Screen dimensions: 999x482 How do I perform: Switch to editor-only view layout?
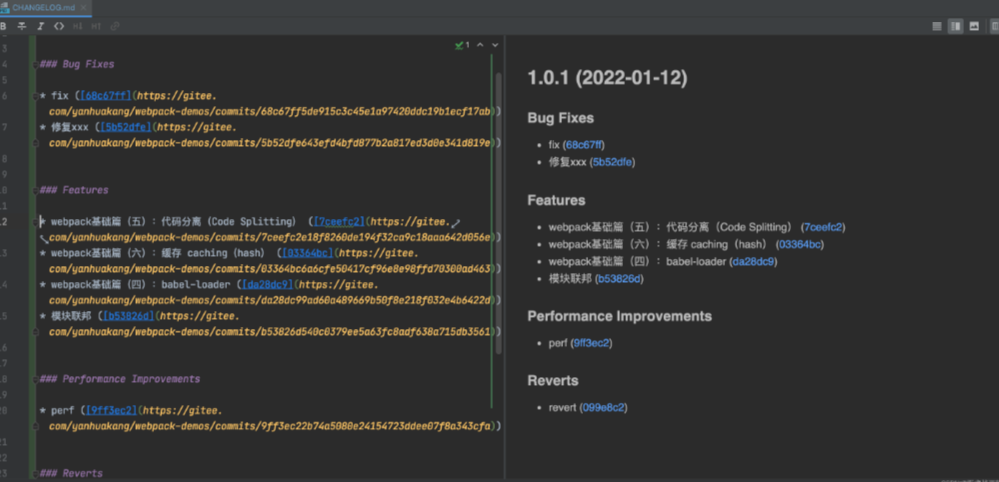(937, 26)
